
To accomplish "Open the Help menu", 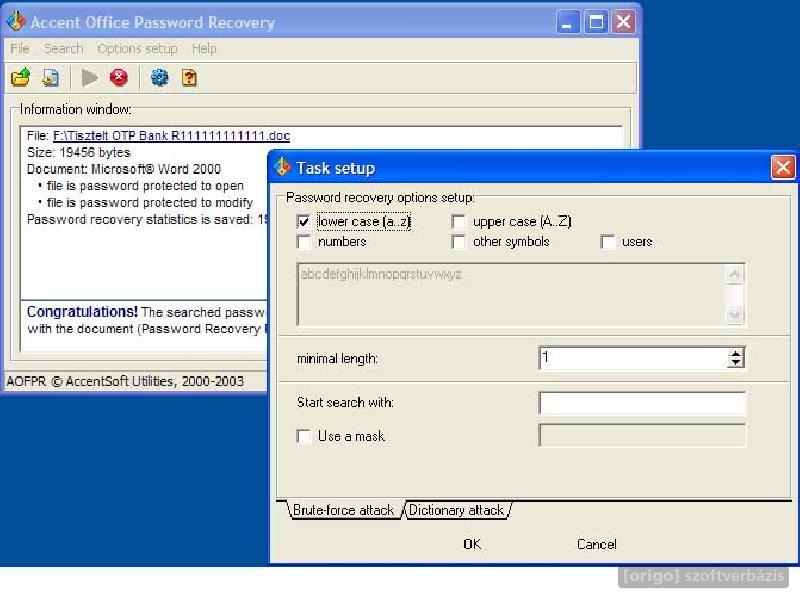I will click(204, 48).
